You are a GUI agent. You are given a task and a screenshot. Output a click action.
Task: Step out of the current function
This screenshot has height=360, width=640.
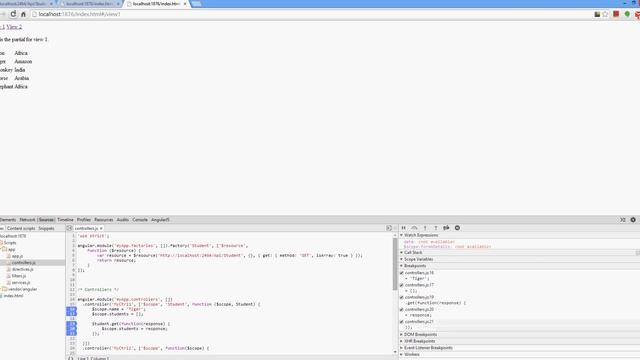coord(436,228)
